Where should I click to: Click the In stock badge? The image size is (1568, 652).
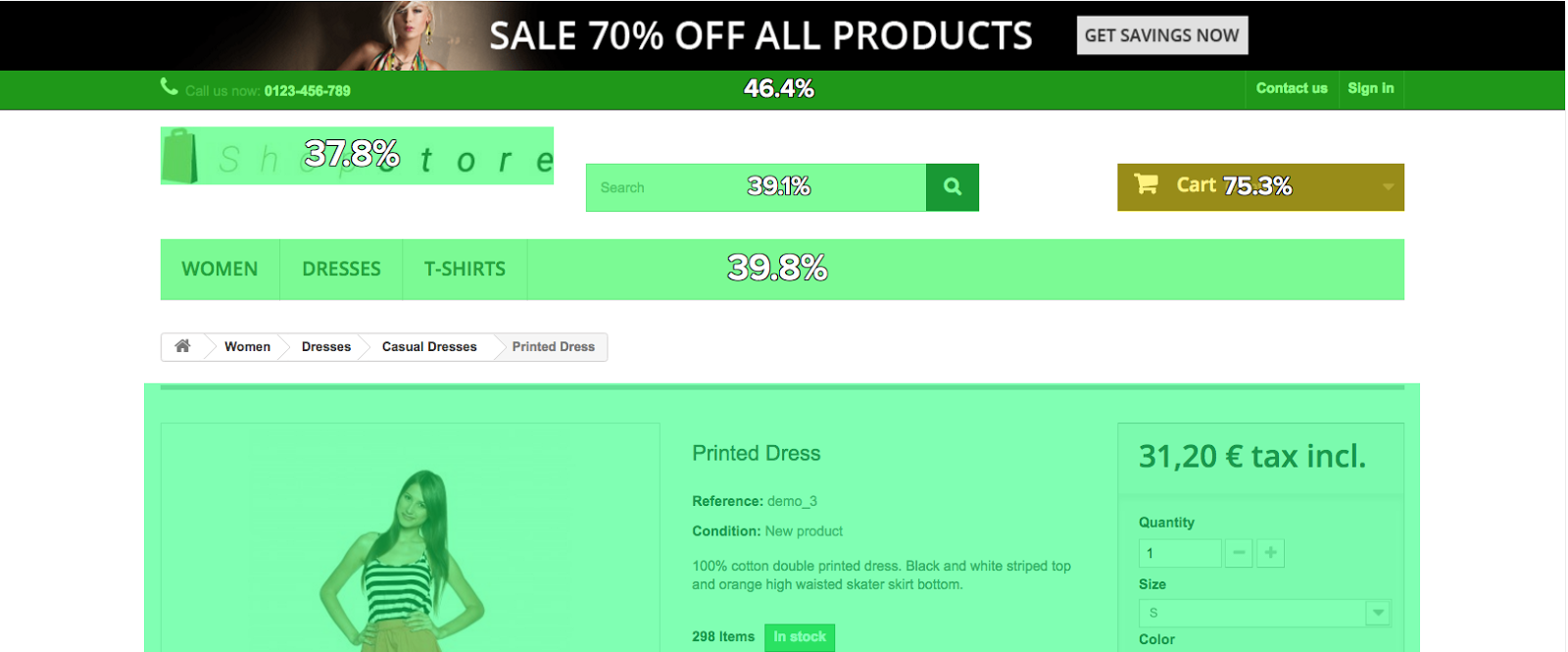(x=799, y=637)
